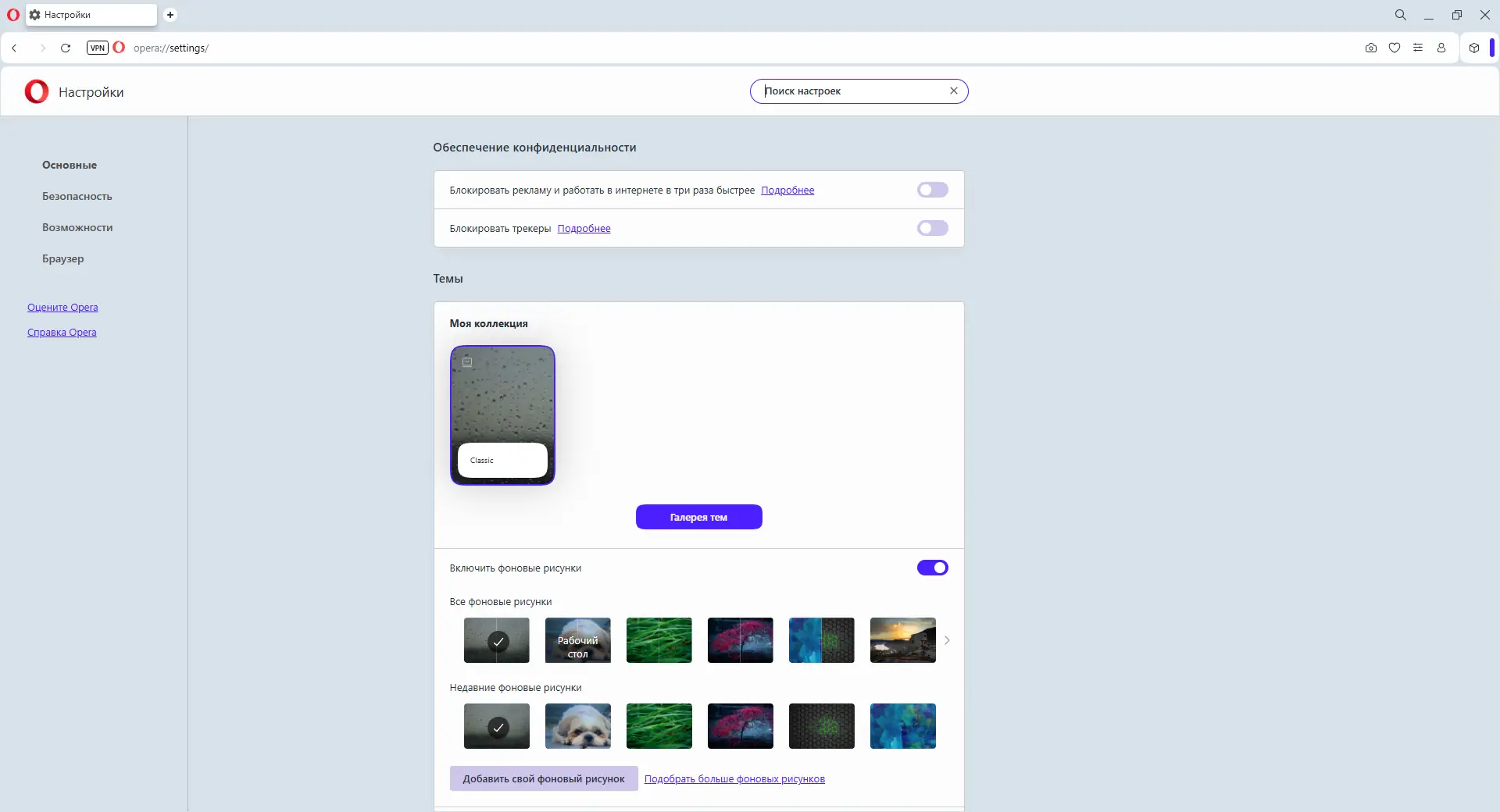The image size is (1500, 812).
Task: Click the VPN badge in the address bar
Action: (x=97, y=48)
